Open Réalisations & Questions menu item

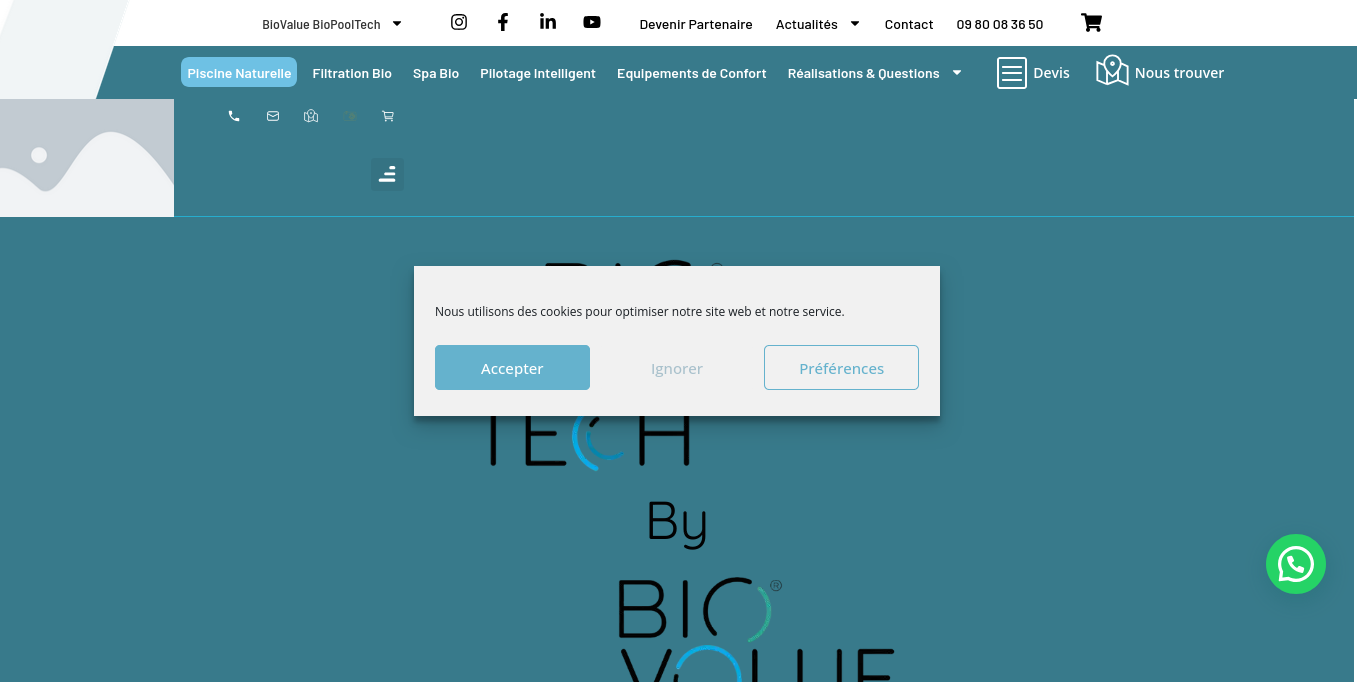pos(864,73)
